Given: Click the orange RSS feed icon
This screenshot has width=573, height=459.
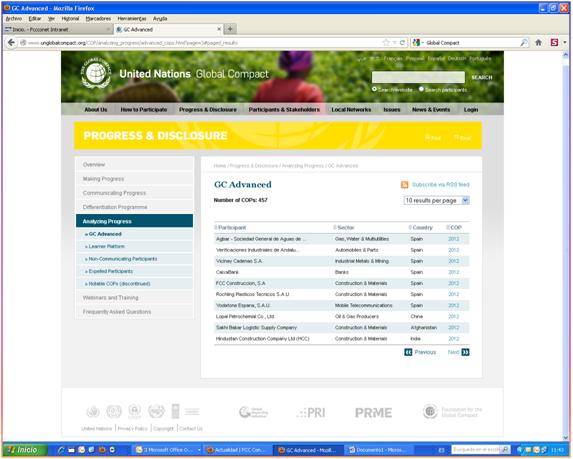Looking at the screenshot, I should (x=405, y=185).
